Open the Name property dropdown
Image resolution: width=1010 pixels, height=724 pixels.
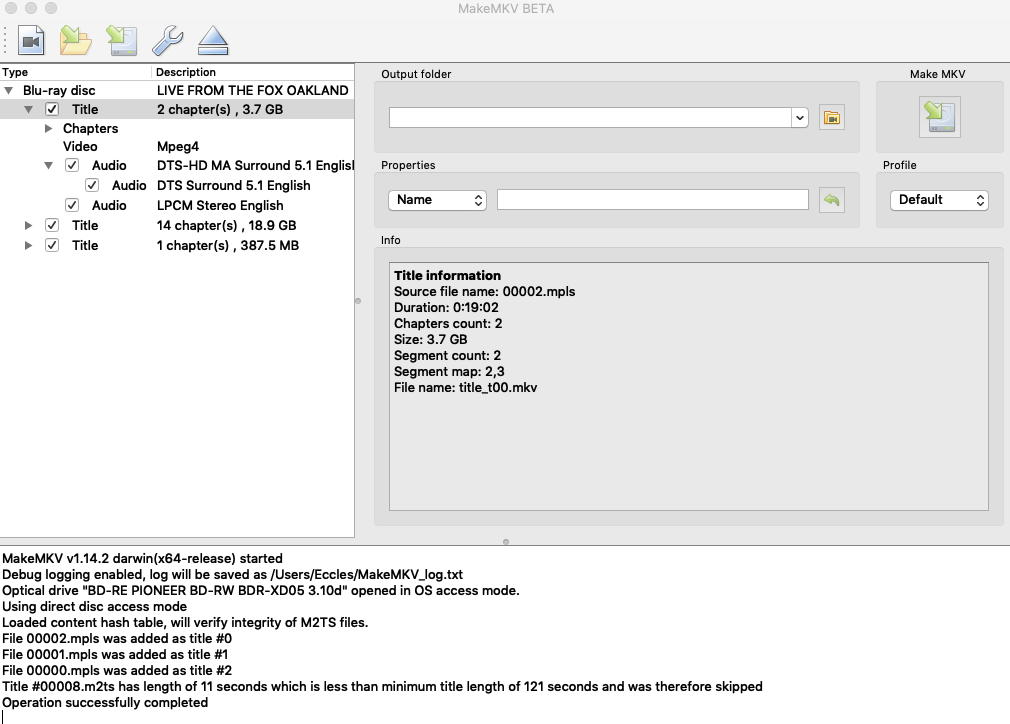[437, 200]
